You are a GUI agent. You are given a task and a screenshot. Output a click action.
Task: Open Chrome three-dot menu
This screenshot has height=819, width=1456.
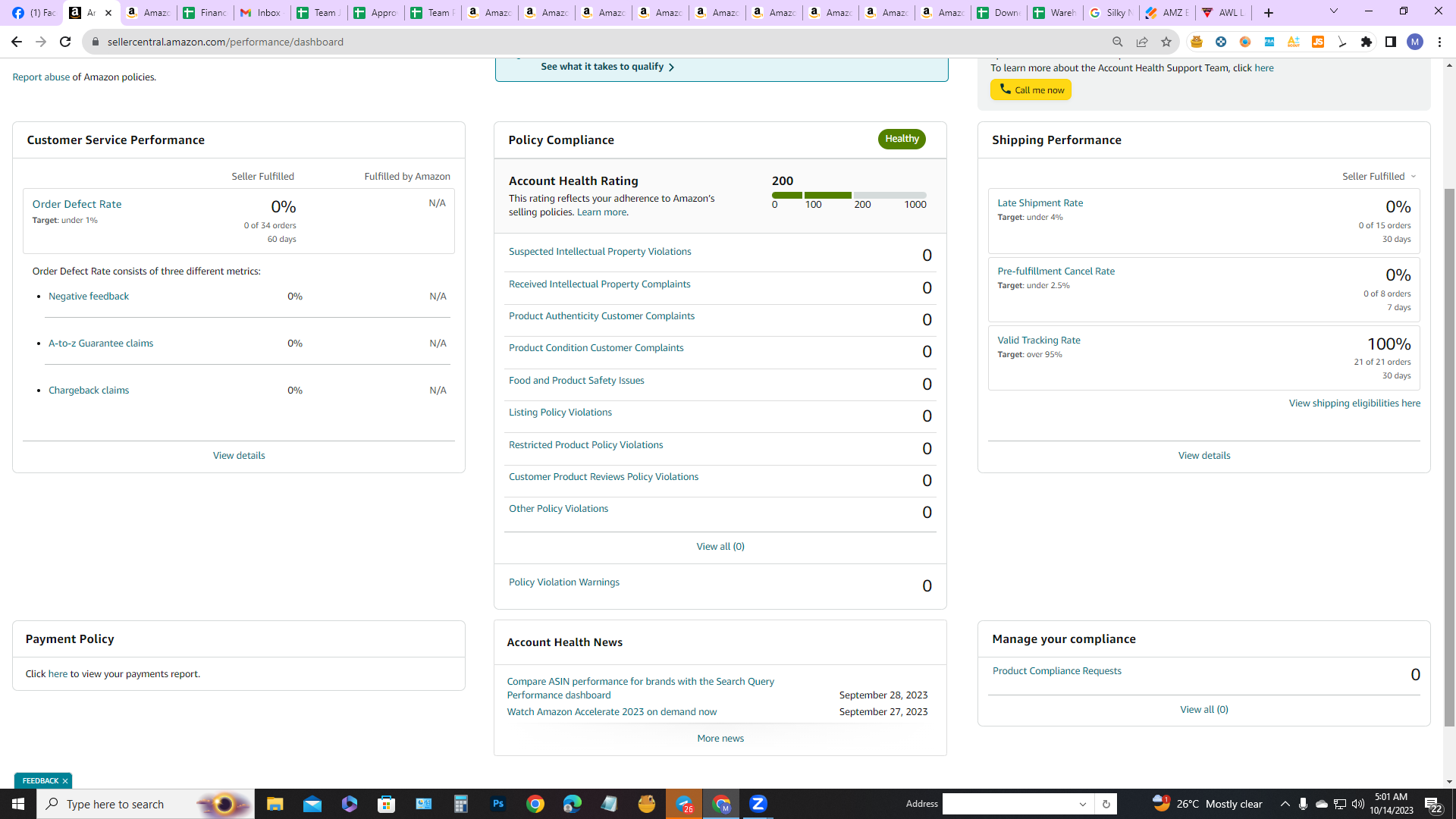(x=1439, y=42)
